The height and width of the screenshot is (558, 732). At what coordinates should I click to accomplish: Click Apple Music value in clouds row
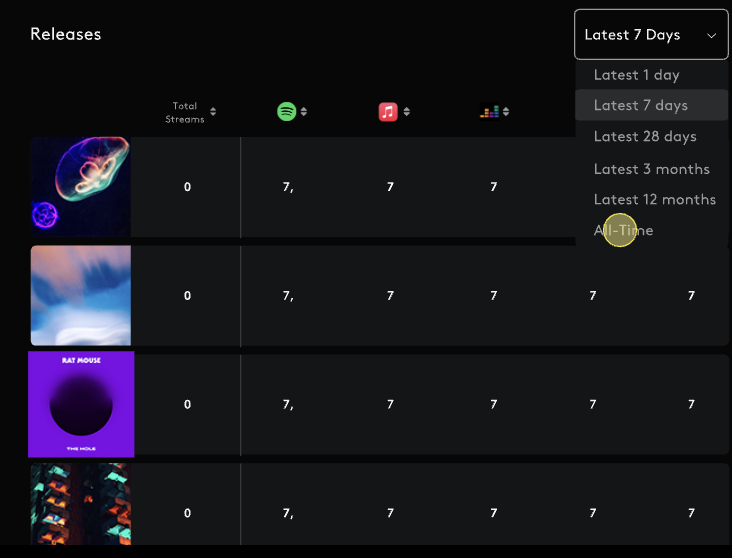coord(390,296)
